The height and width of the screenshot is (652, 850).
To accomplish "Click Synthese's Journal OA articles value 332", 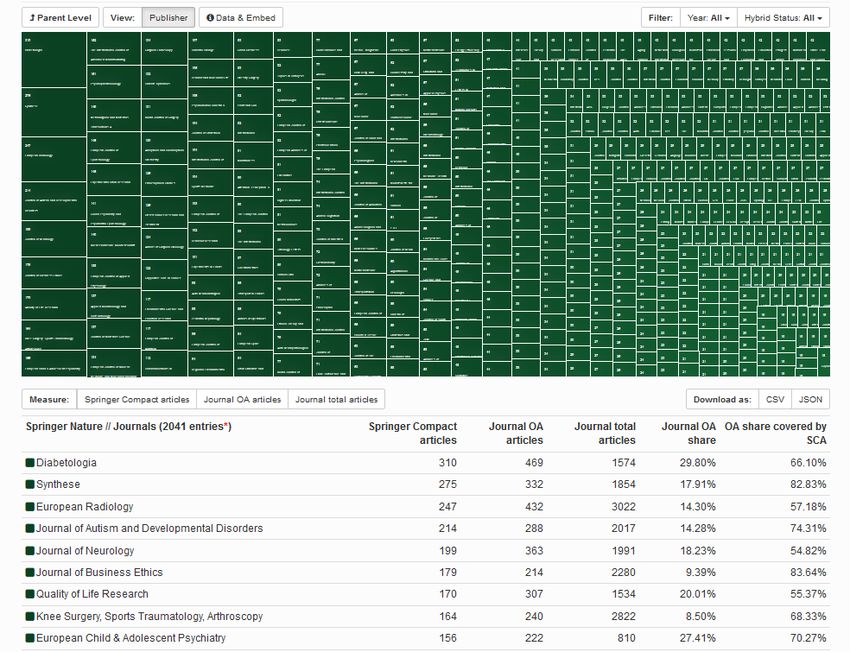I will (x=534, y=485).
